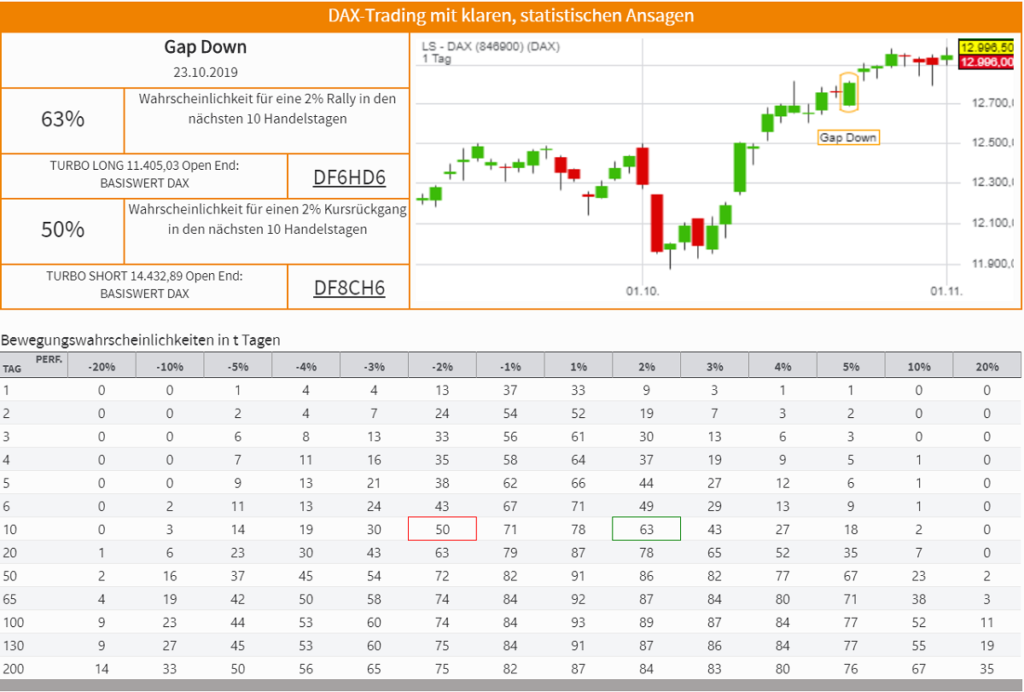Click the -1% column header
Viewport: 1024px width, 692px height.
coord(510,367)
